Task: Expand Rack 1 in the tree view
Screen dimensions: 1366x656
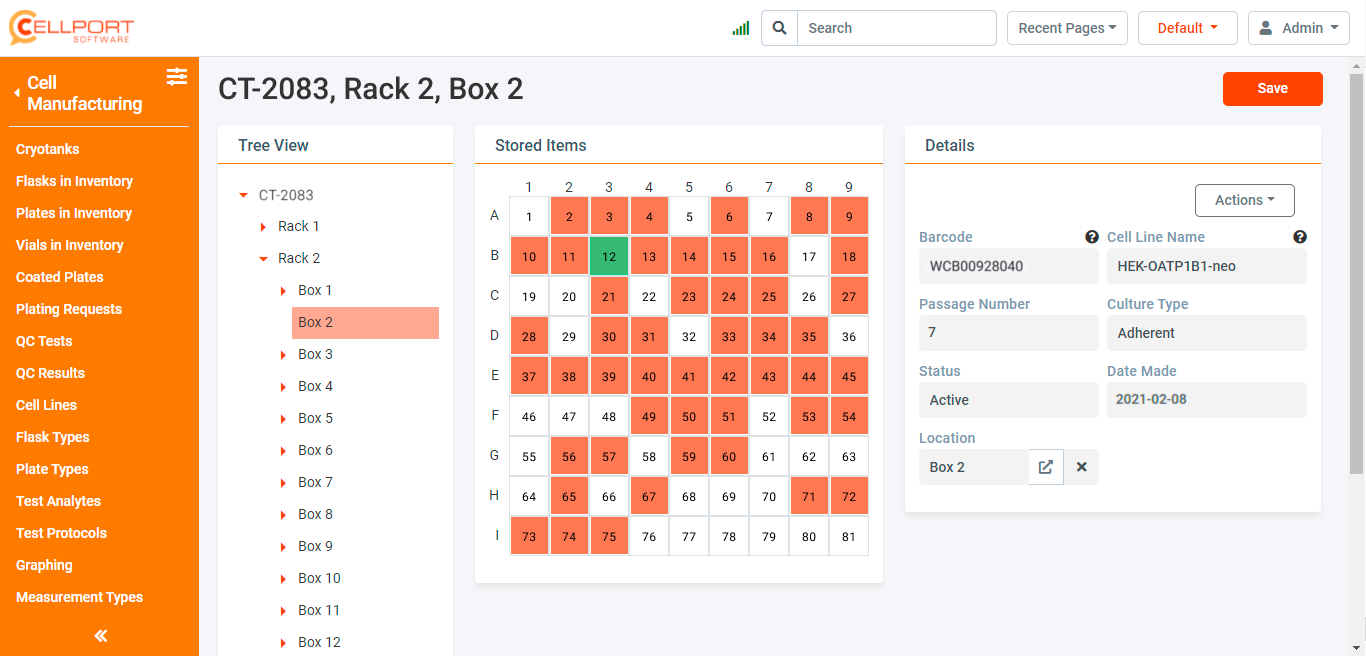Action: pyautogui.click(x=264, y=227)
